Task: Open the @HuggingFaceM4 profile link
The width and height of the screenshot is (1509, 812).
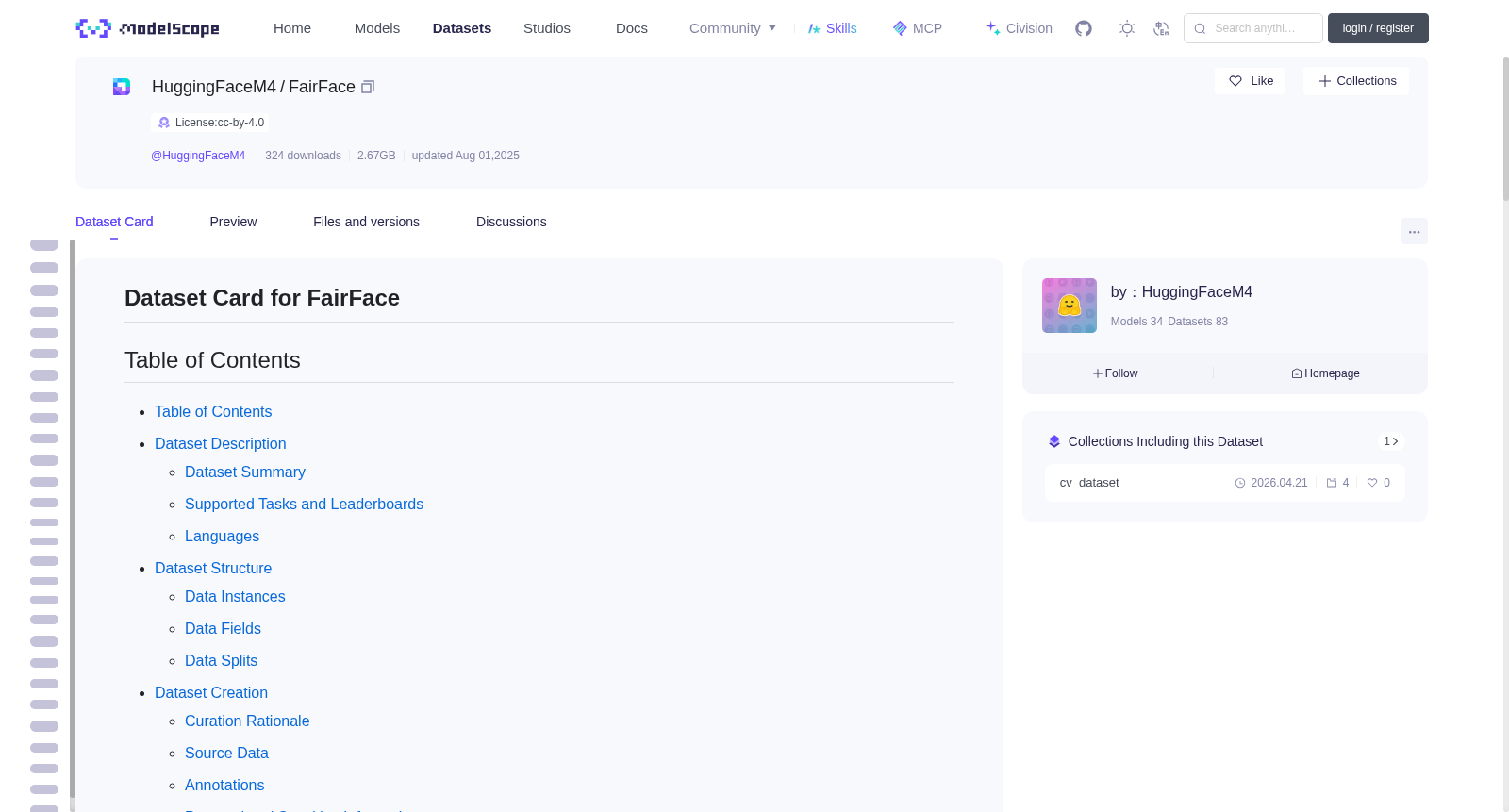Action: click(x=198, y=156)
